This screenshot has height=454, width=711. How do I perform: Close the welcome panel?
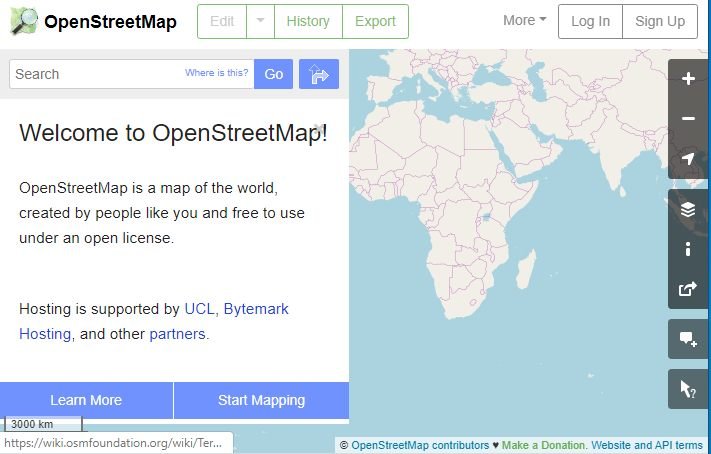click(x=317, y=128)
